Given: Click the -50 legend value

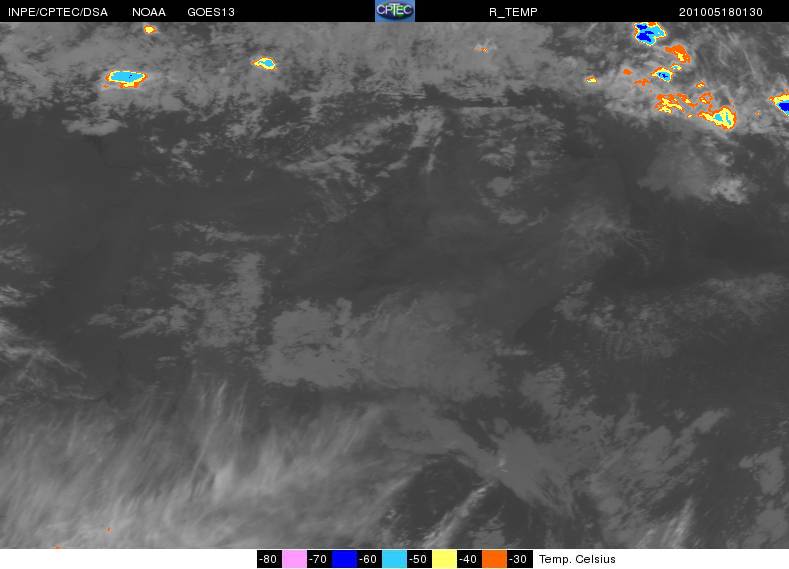Looking at the screenshot, I should click(419, 559).
